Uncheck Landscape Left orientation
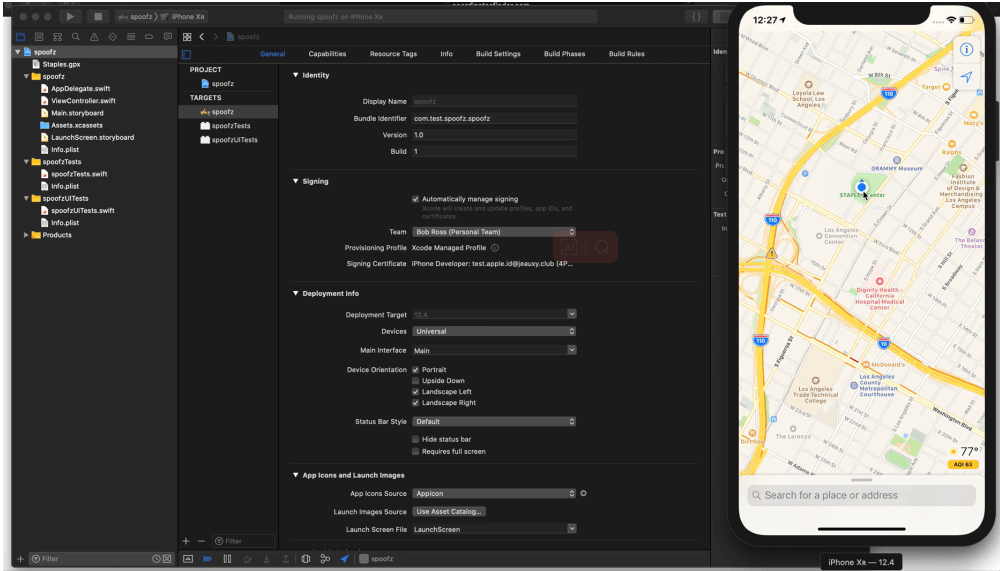 [x=415, y=392]
